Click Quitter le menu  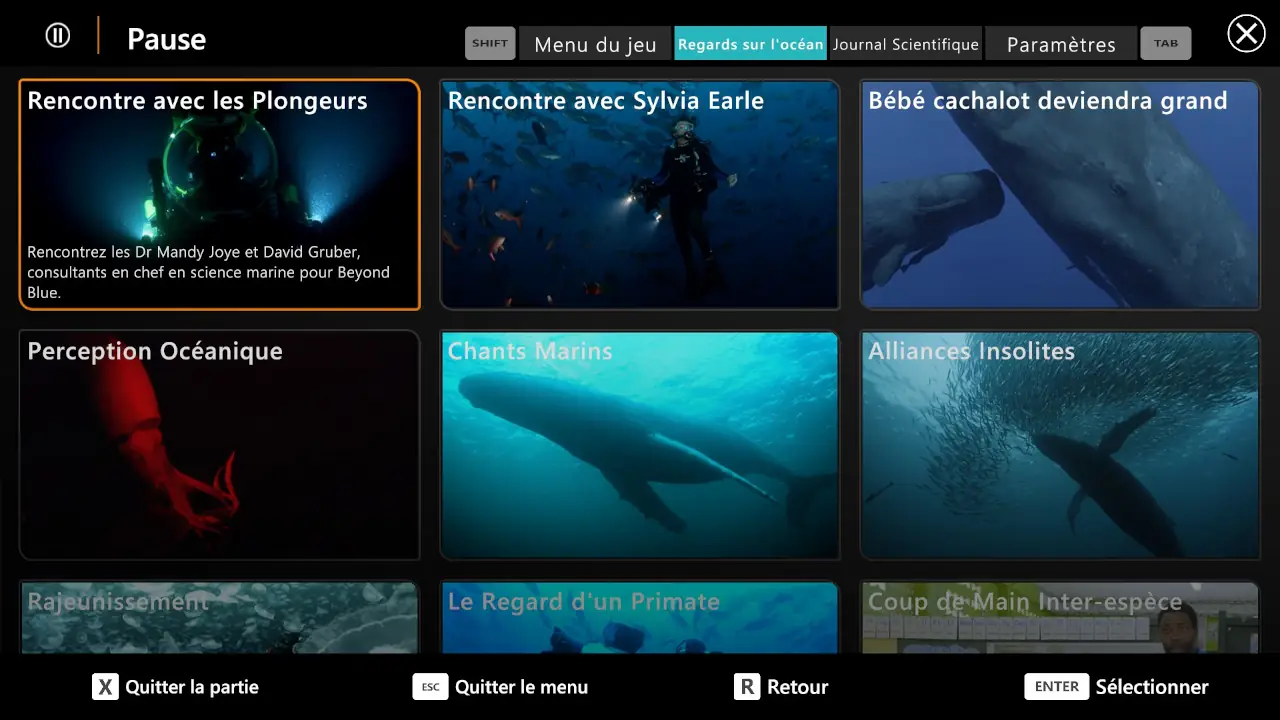(521, 687)
